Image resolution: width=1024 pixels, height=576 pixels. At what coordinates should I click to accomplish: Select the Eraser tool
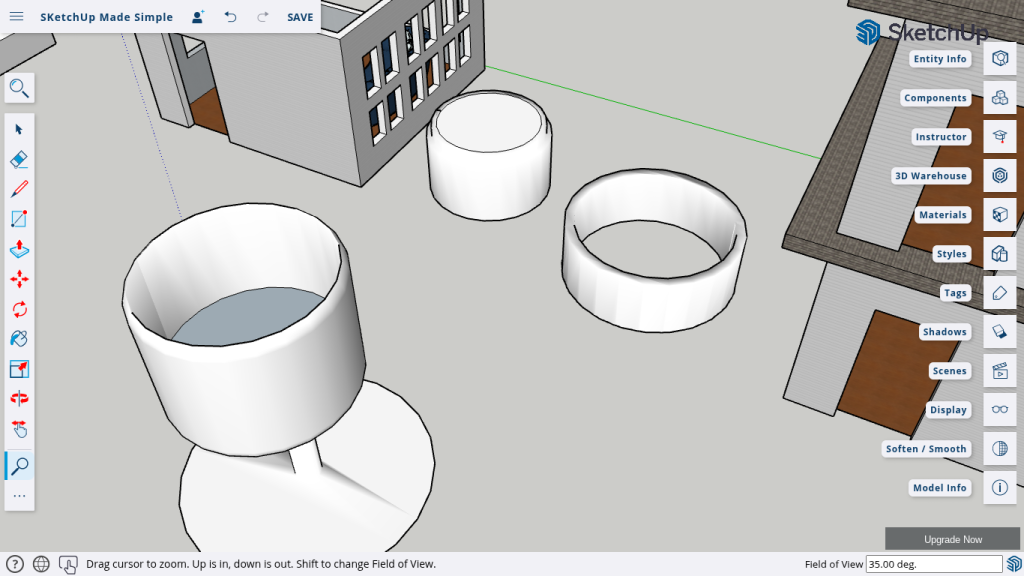[19, 159]
